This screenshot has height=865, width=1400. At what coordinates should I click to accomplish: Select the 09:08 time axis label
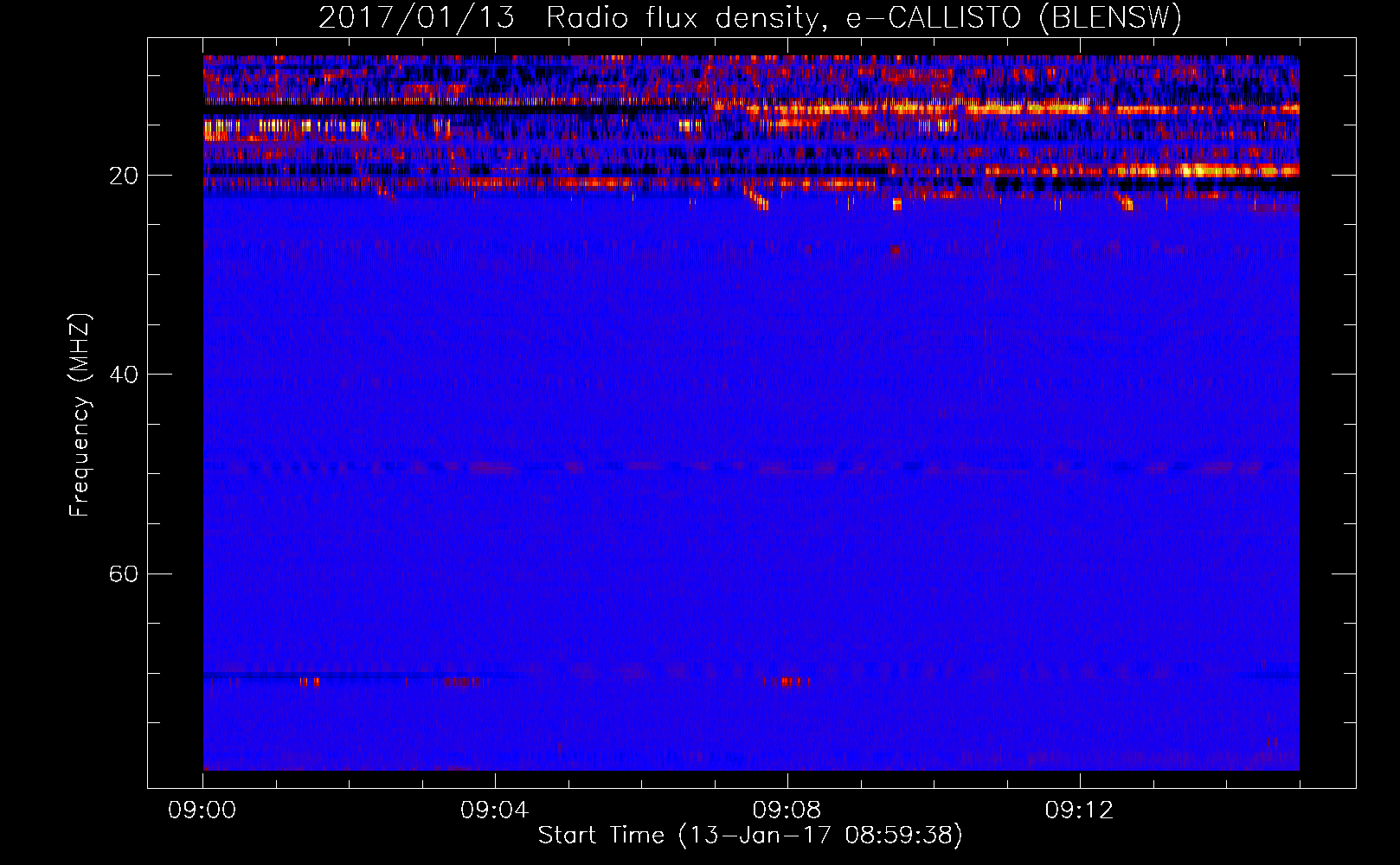[787, 811]
